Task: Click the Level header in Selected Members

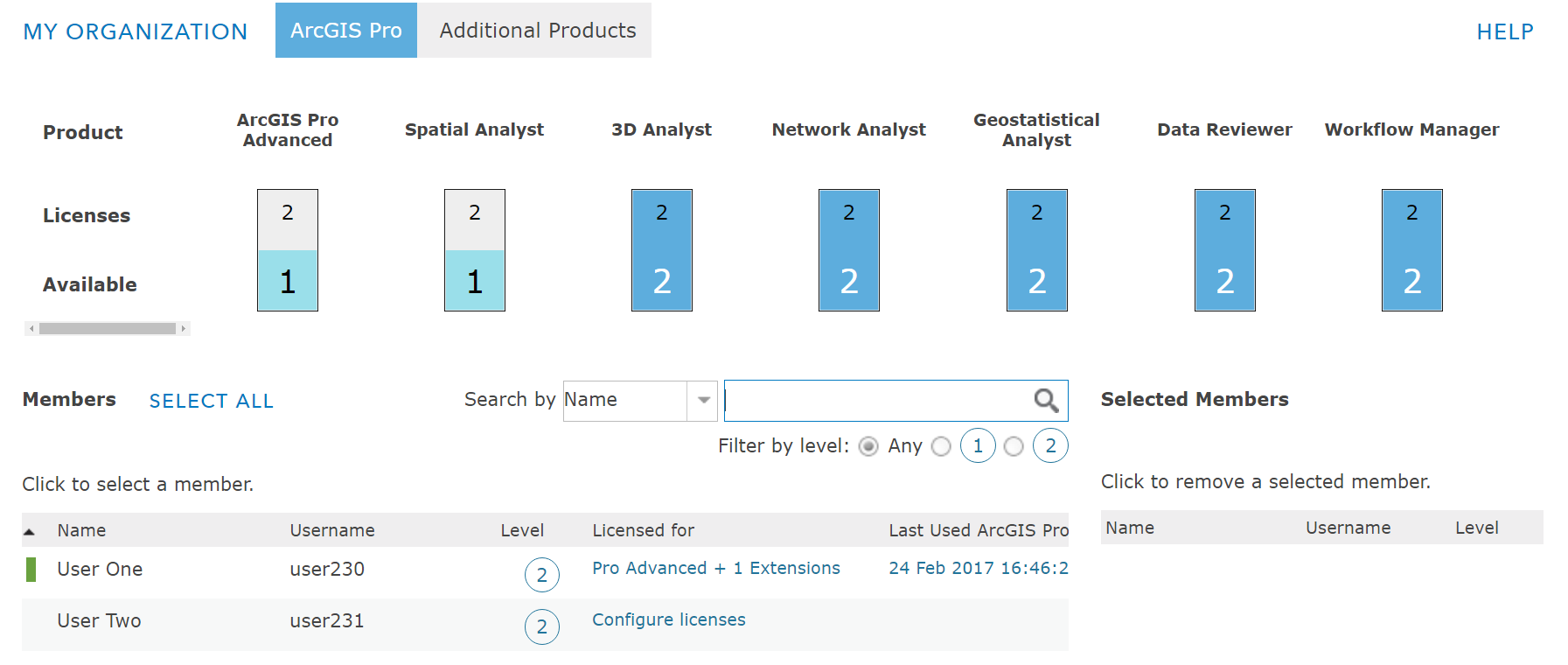Action: pyautogui.click(x=1477, y=528)
